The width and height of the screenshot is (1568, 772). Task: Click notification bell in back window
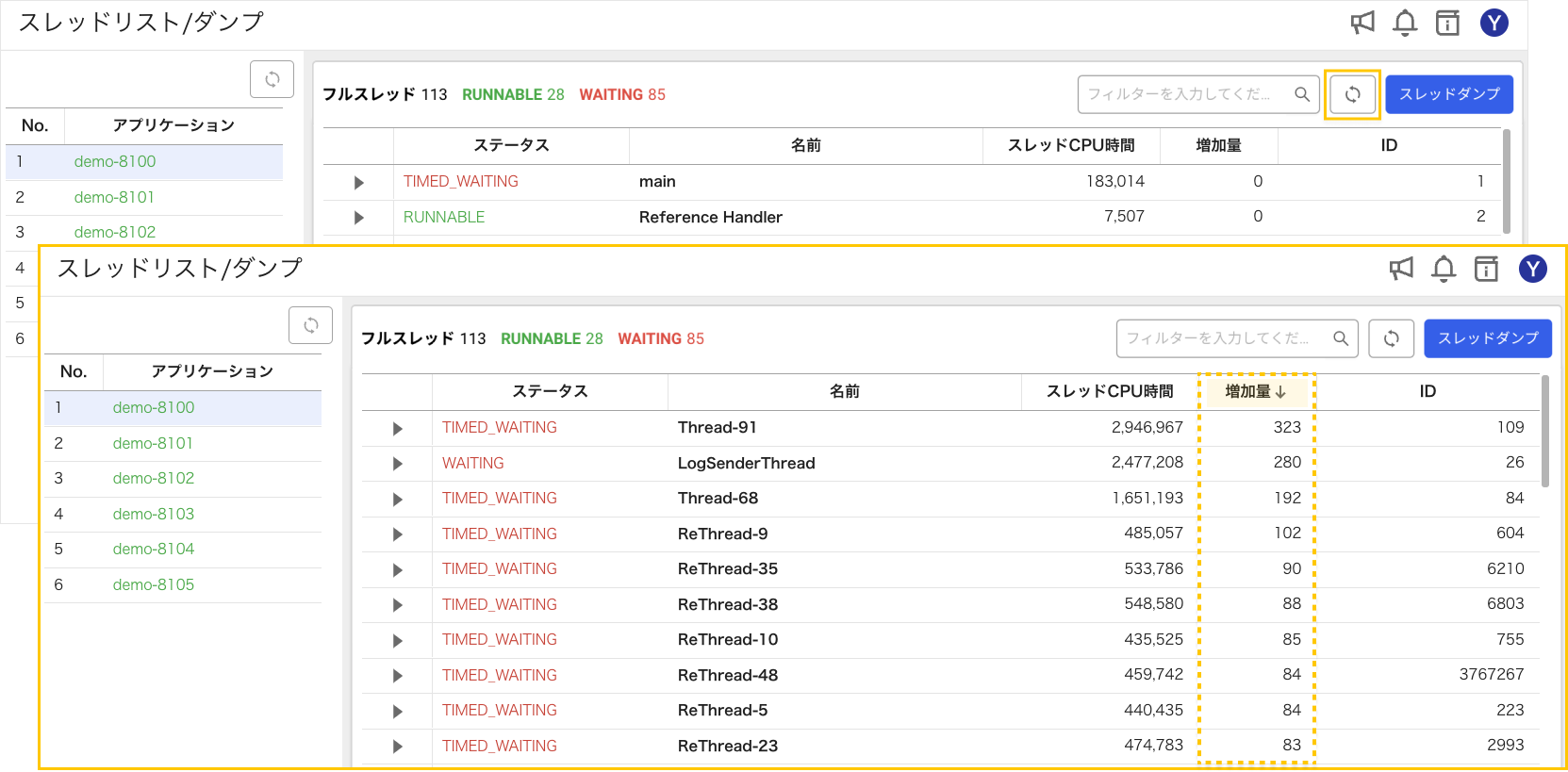[1405, 23]
